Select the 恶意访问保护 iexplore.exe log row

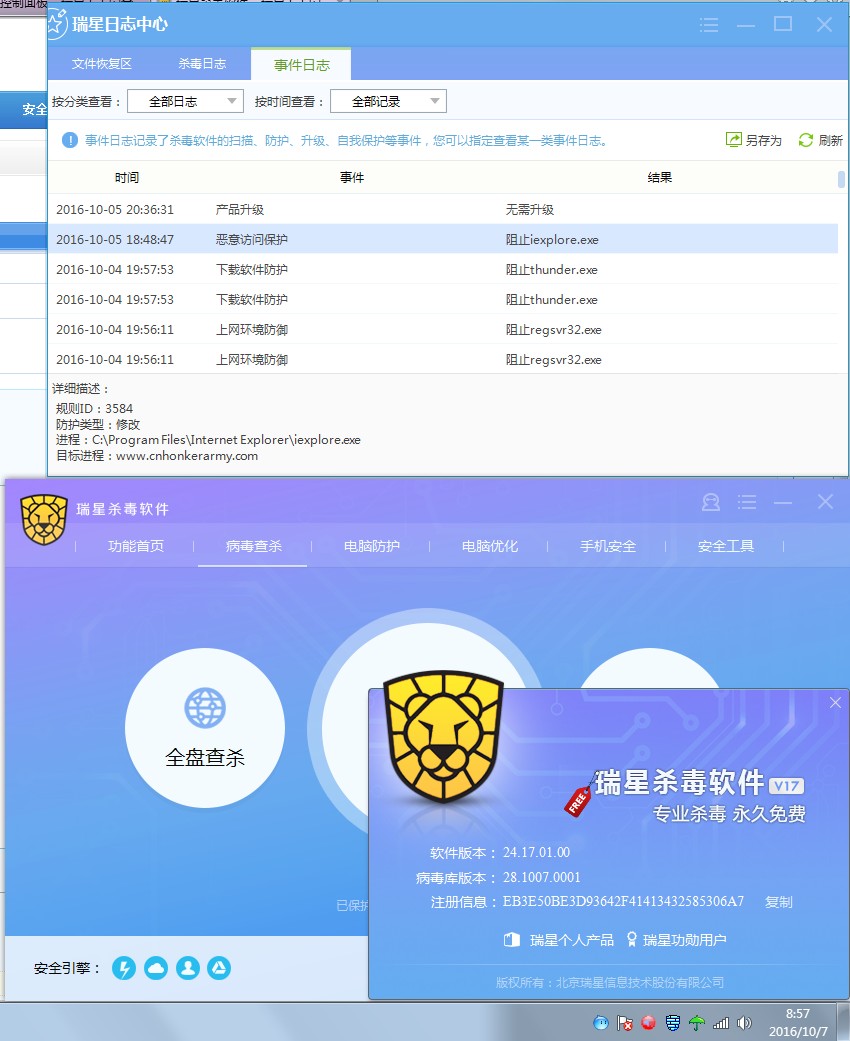[443, 239]
